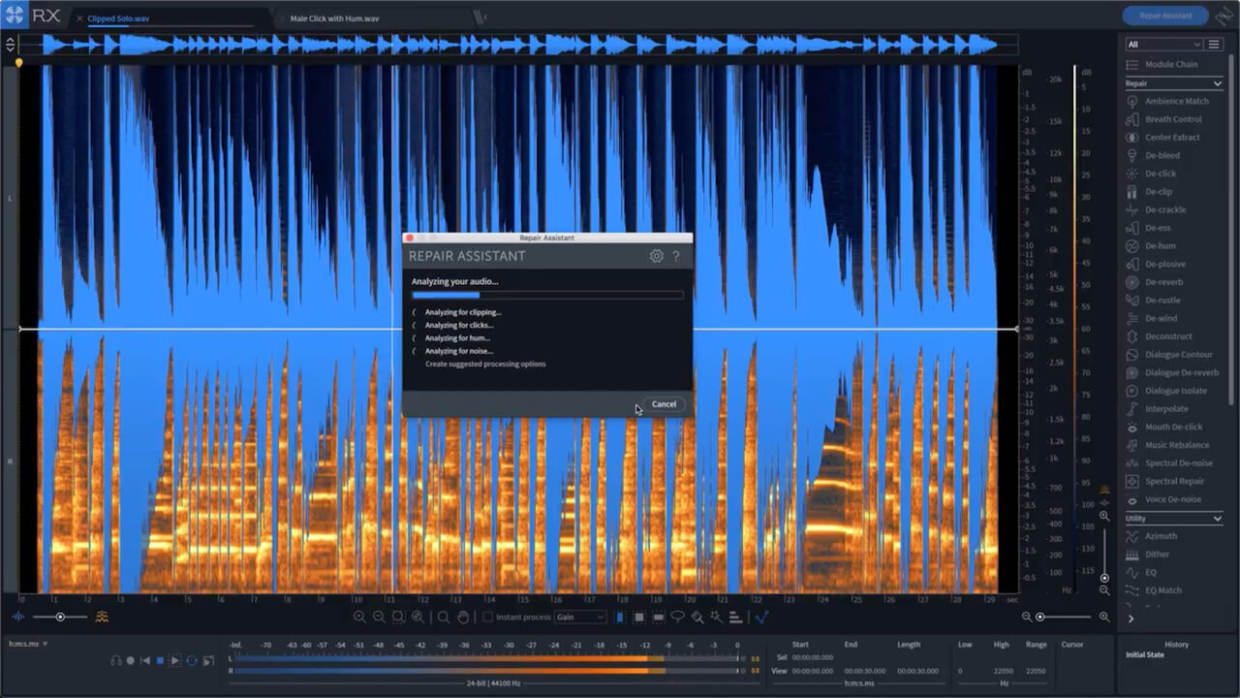Open the time format h:m:s.ms dropdown
This screenshot has height=698, width=1240.
point(29,644)
